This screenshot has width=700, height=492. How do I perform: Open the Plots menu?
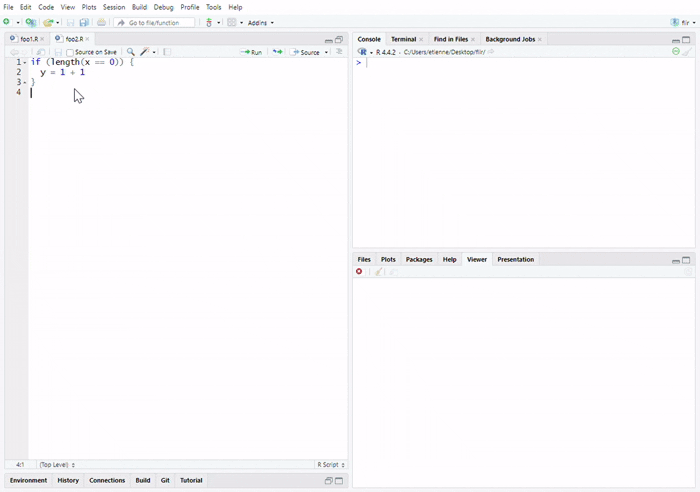click(x=89, y=7)
